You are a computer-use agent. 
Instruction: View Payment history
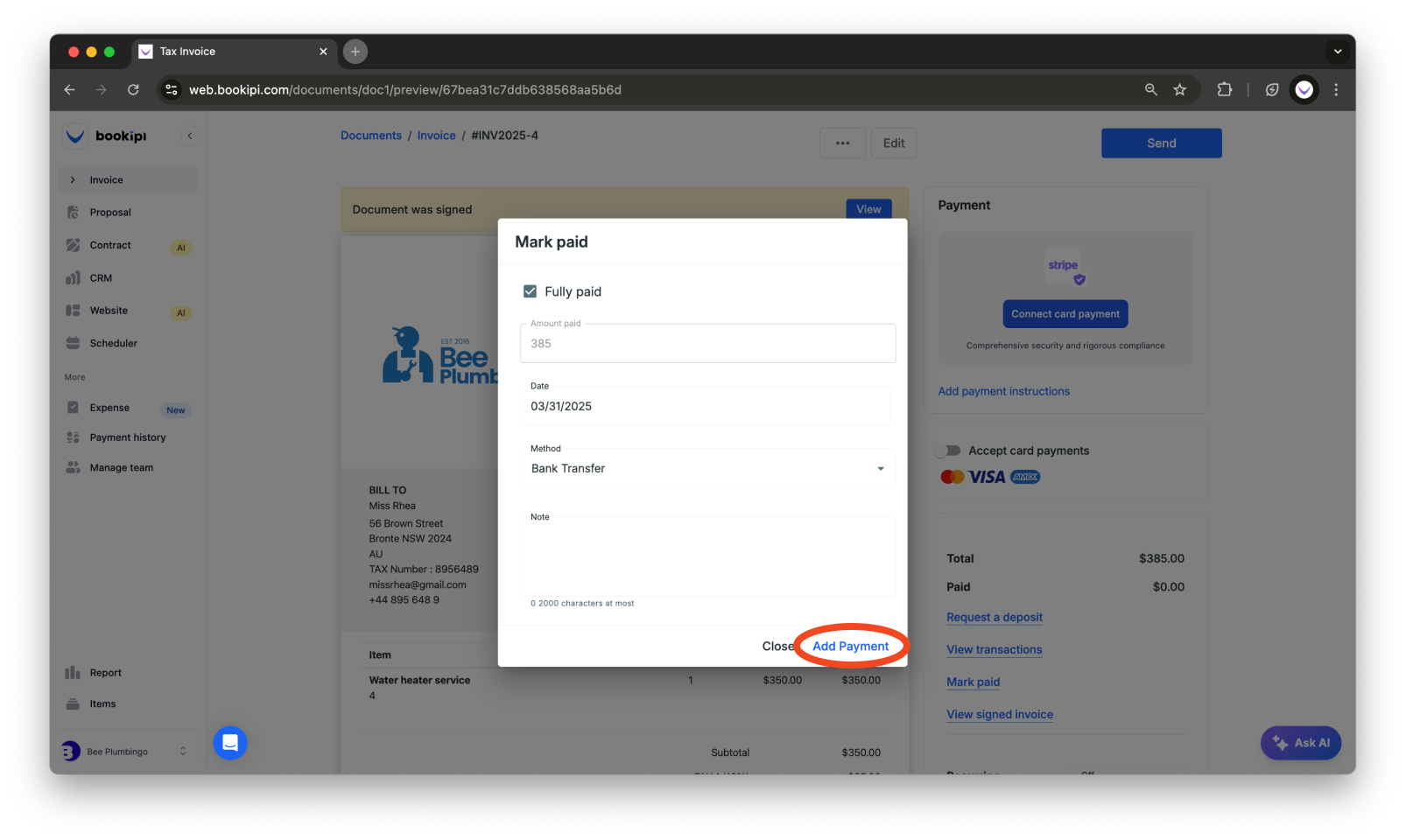[x=127, y=437]
